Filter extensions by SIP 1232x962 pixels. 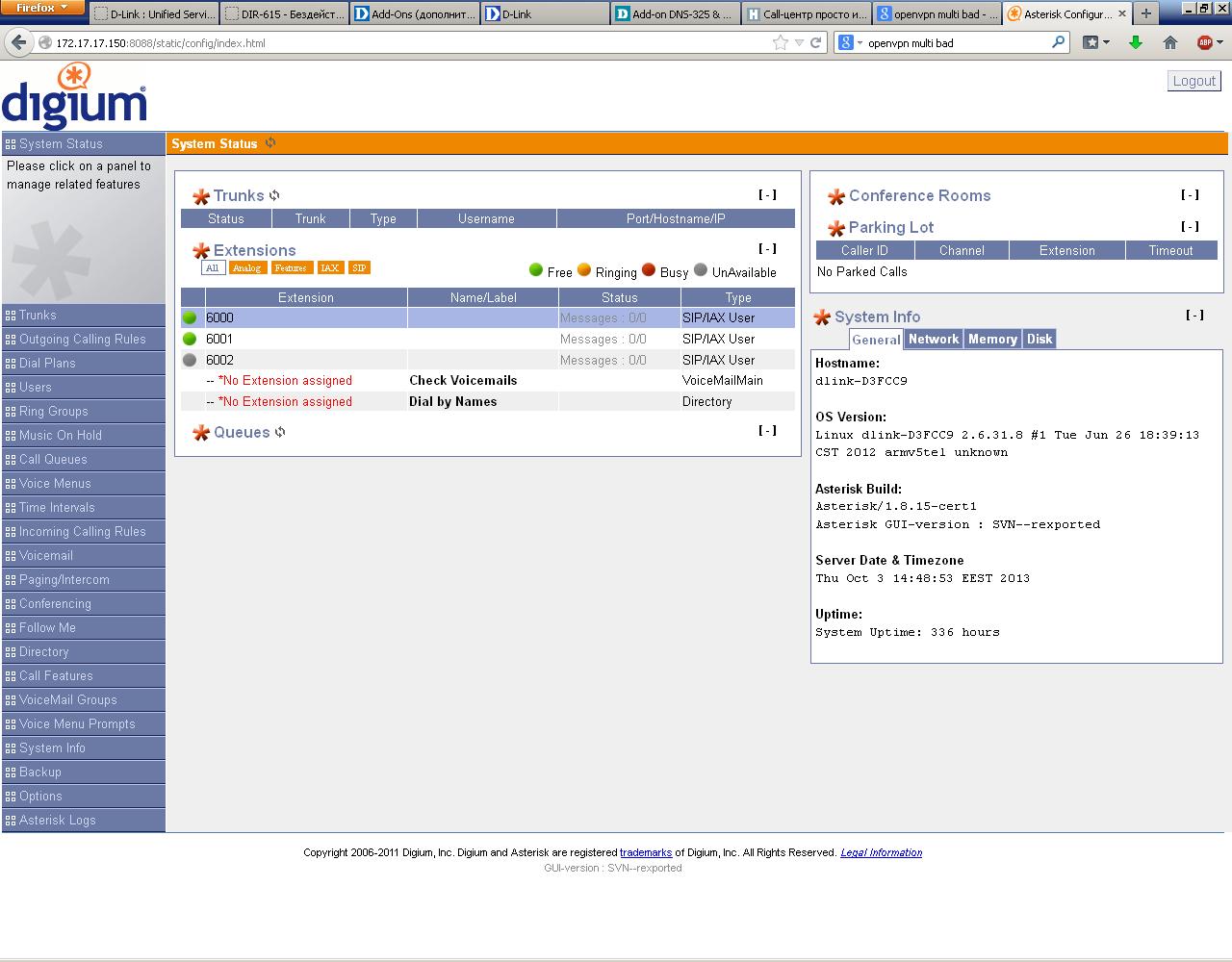[359, 267]
